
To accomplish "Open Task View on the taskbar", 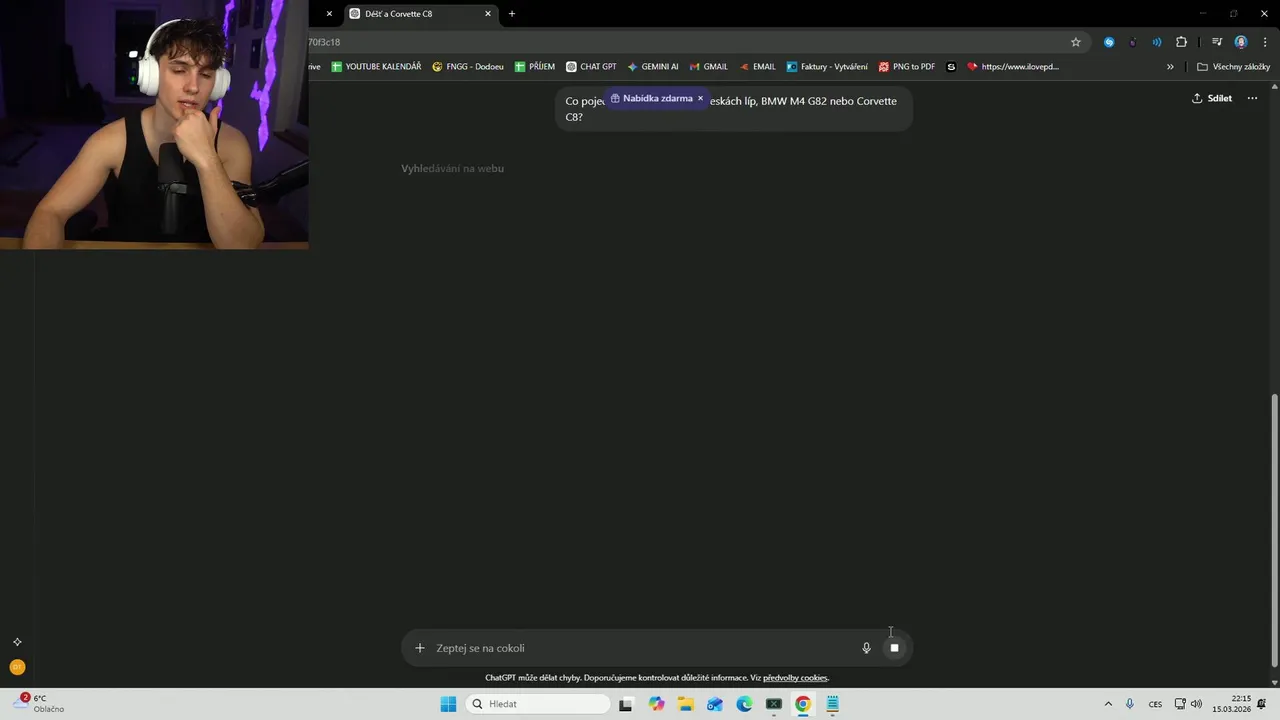I will (x=626, y=704).
